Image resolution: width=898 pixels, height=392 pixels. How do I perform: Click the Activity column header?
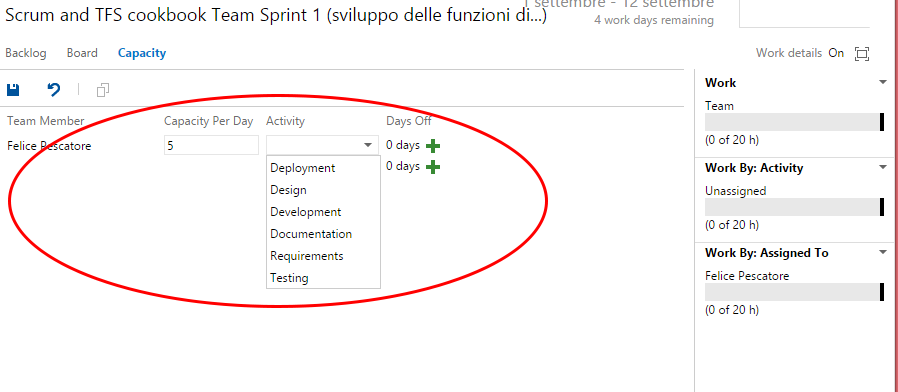pos(285,121)
